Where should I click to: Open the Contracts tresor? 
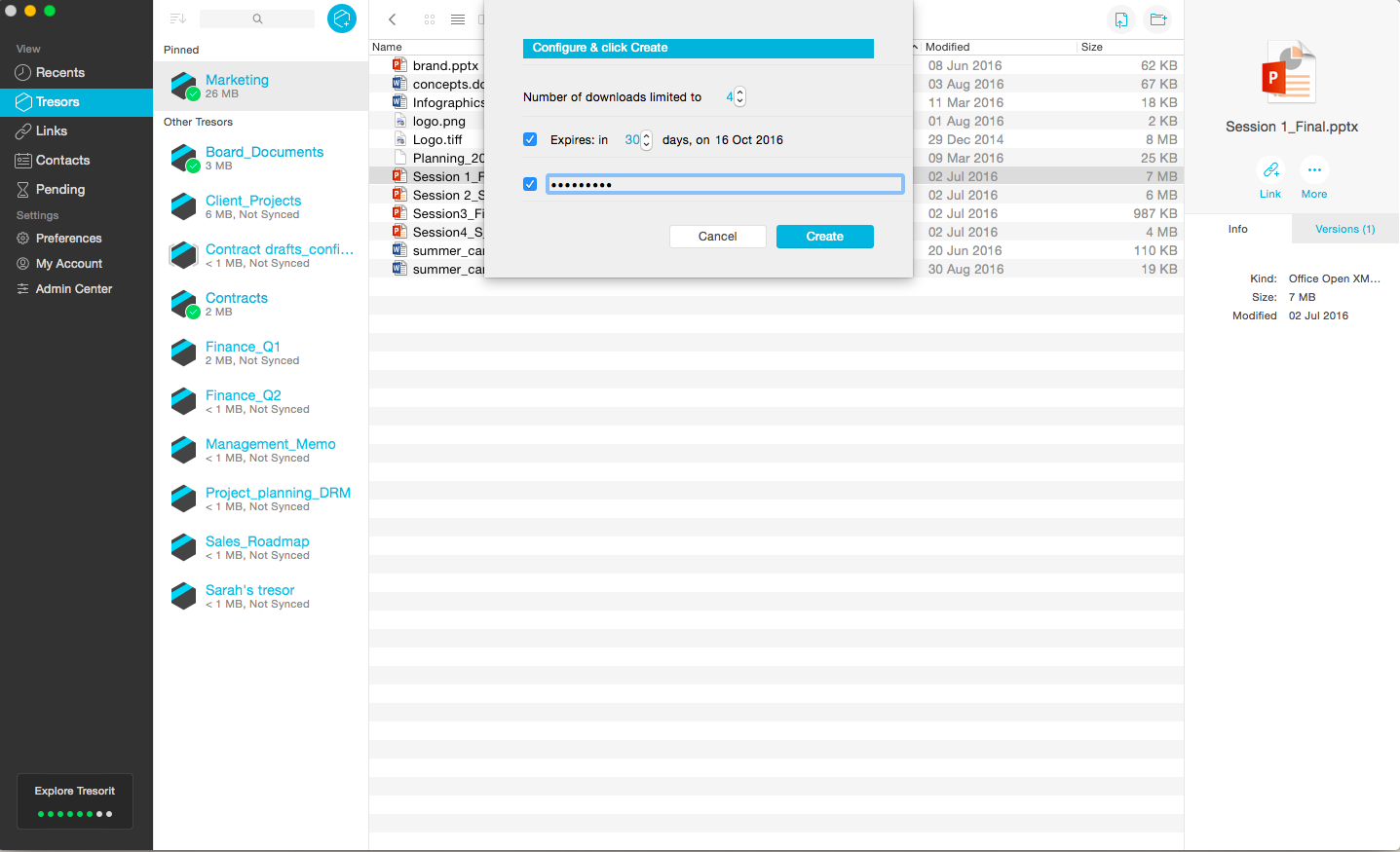tap(261, 304)
